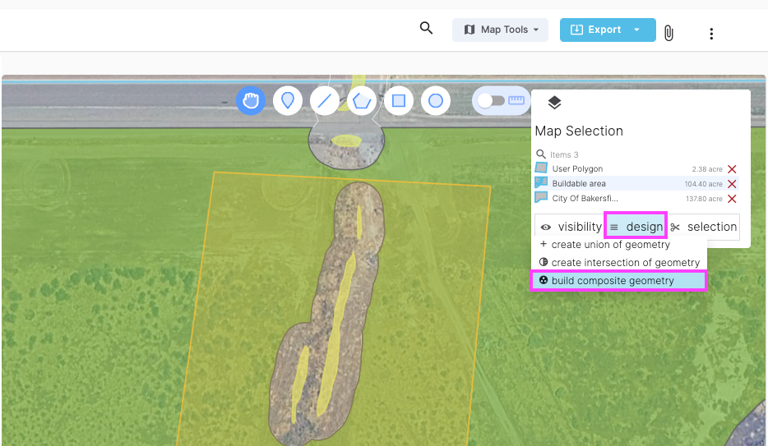This screenshot has width=768, height=446.
Task: Remove Buildable area with red X
Action: point(732,184)
